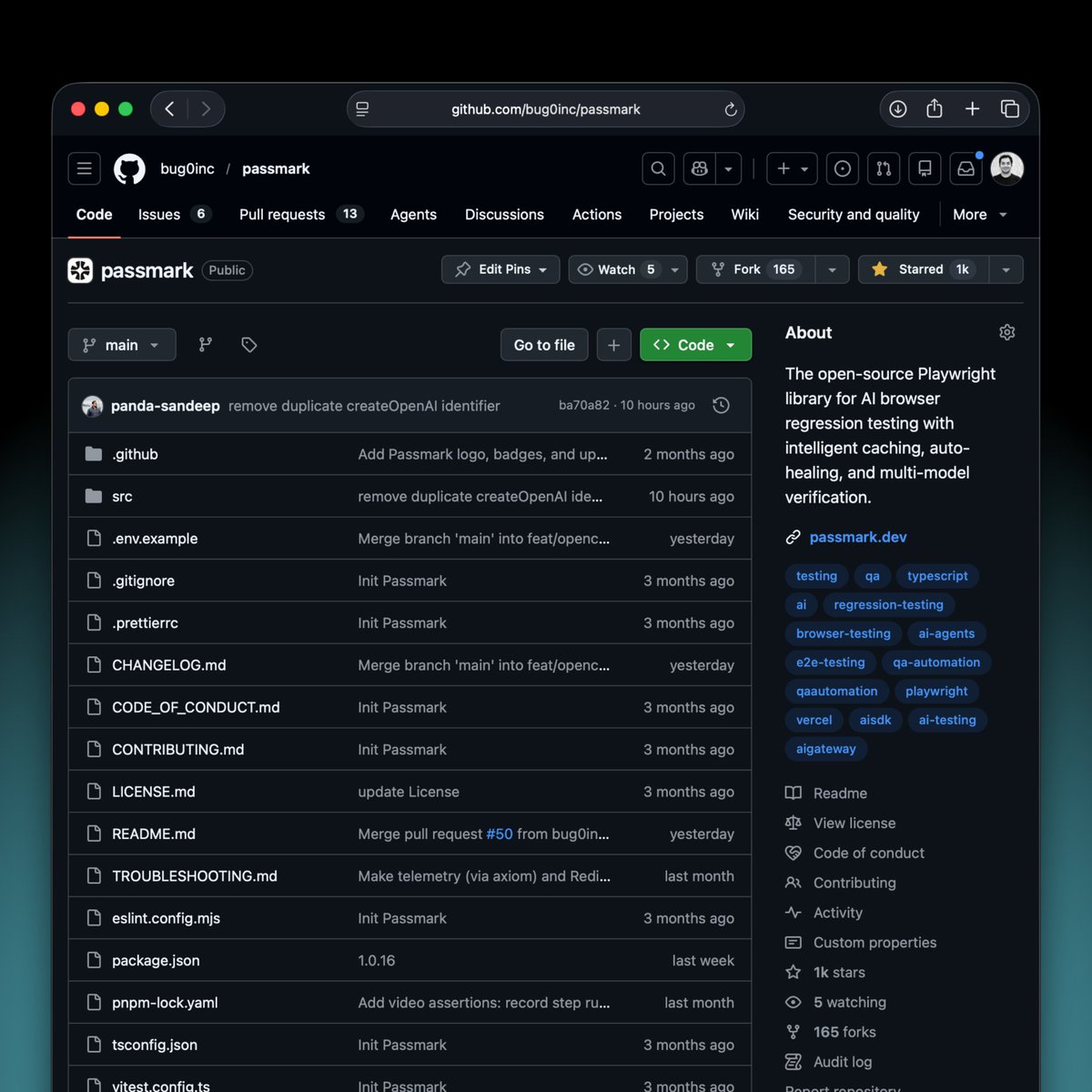This screenshot has height=1092, width=1092.
Task: Open the Agents tab
Action: click(x=413, y=215)
